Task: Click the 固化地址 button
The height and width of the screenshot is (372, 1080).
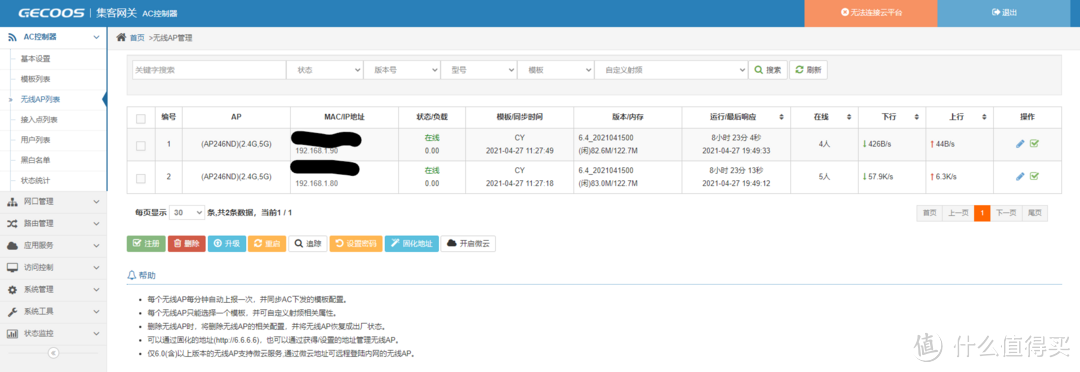Action: coord(411,244)
